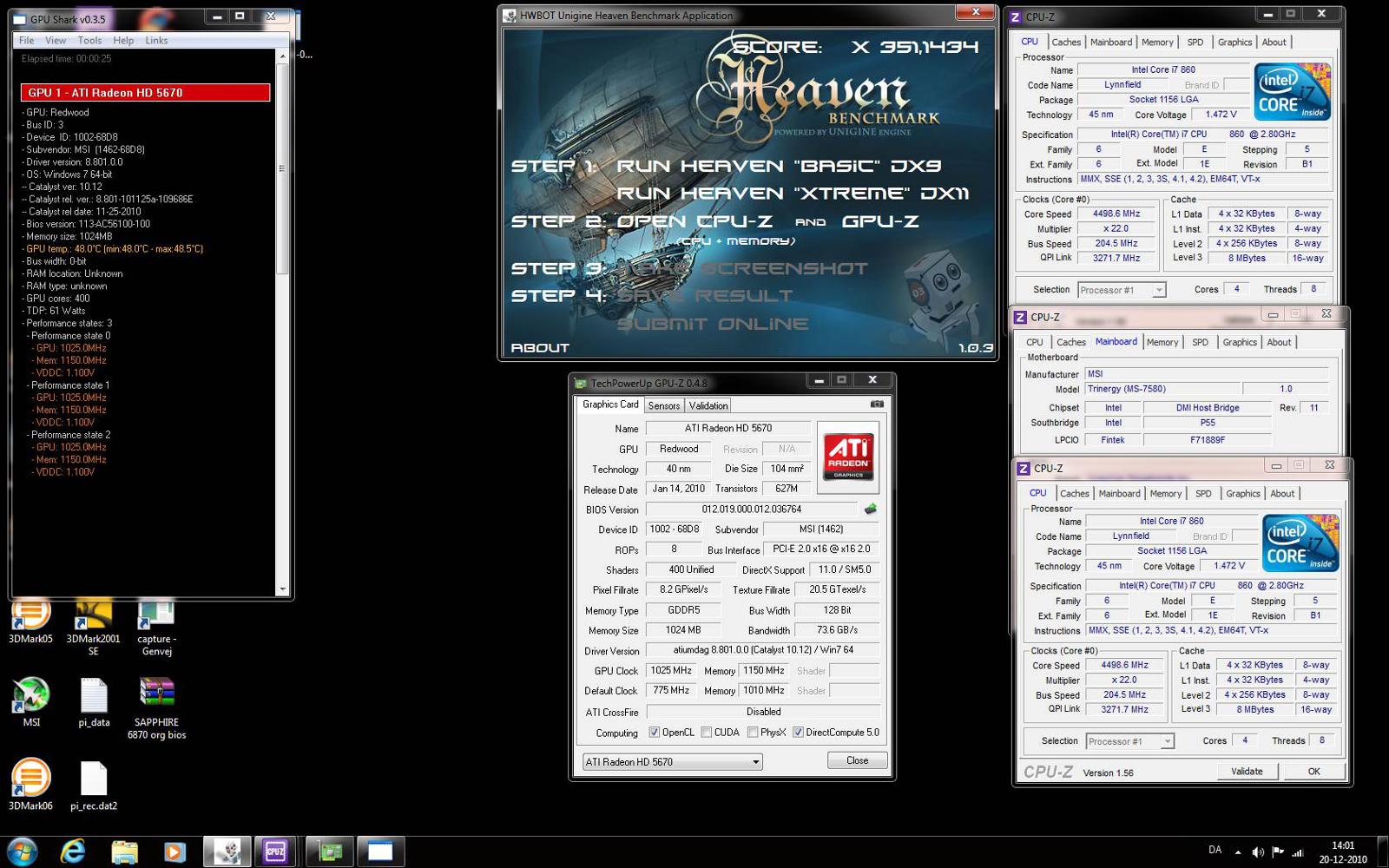Image resolution: width=1389 pixels, height=868 pixels.
Task: Click Submit Online in Heaven window
Action: 713,324
